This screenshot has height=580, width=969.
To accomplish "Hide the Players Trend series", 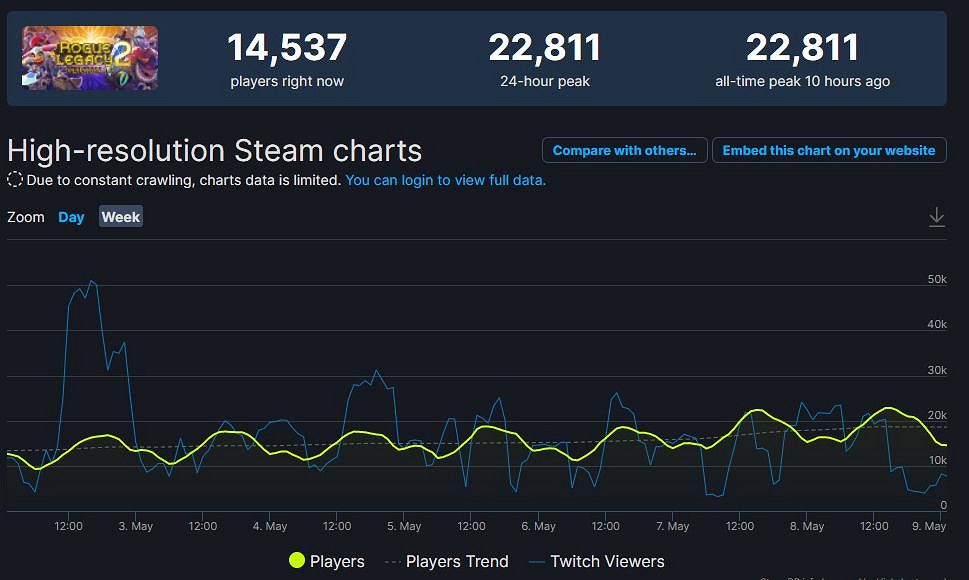I will point(457,561).
